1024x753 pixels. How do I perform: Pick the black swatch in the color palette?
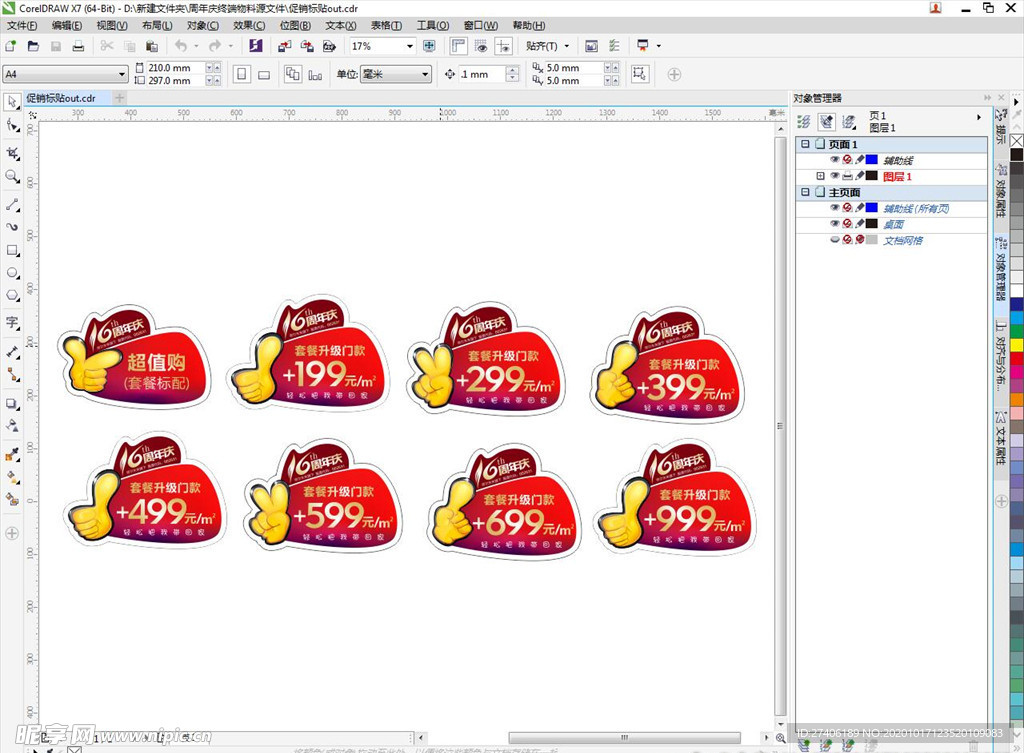coord(1017,155)
